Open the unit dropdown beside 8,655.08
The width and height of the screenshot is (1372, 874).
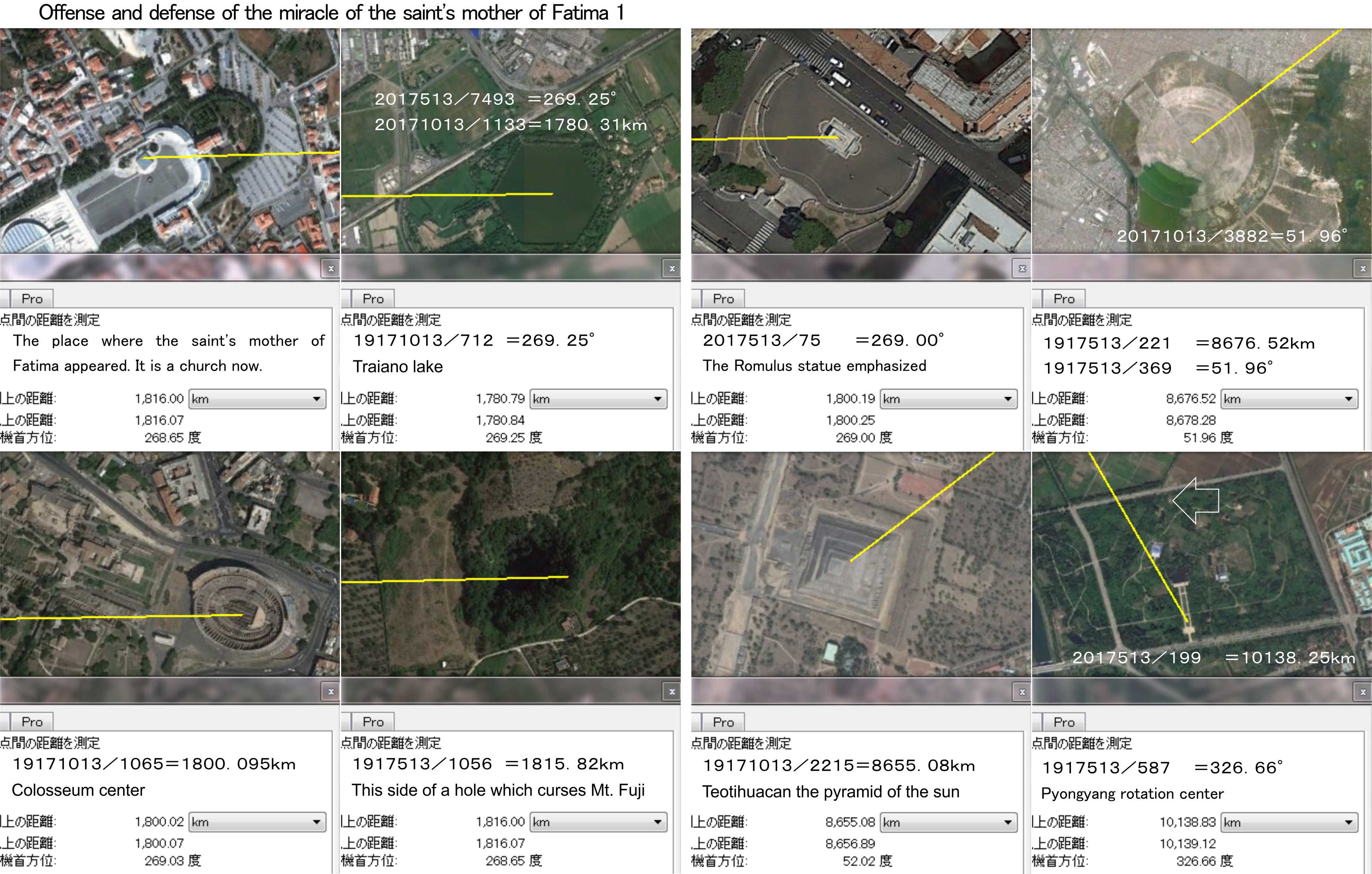948,822
